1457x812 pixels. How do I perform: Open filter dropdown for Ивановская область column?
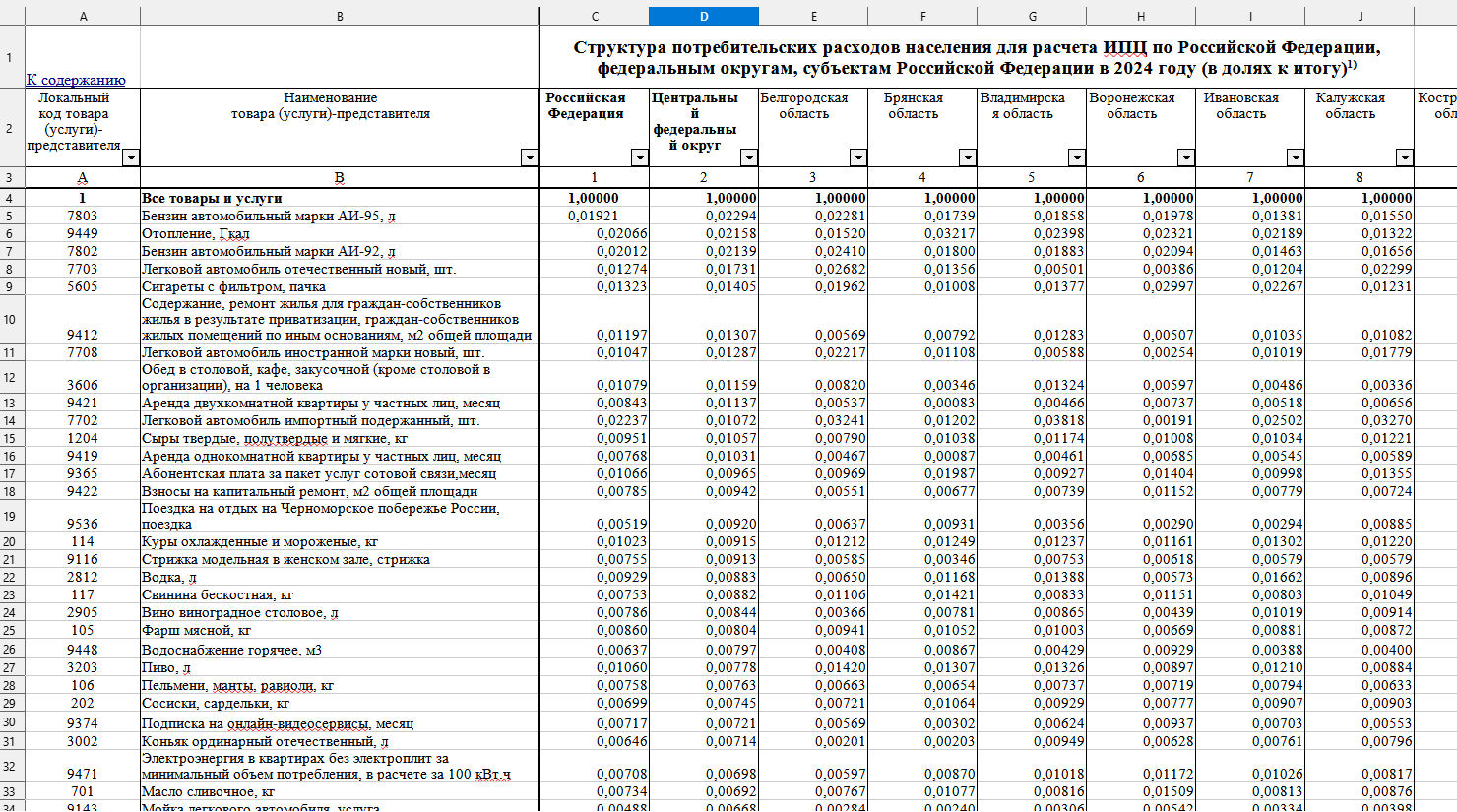point(1296,157)
